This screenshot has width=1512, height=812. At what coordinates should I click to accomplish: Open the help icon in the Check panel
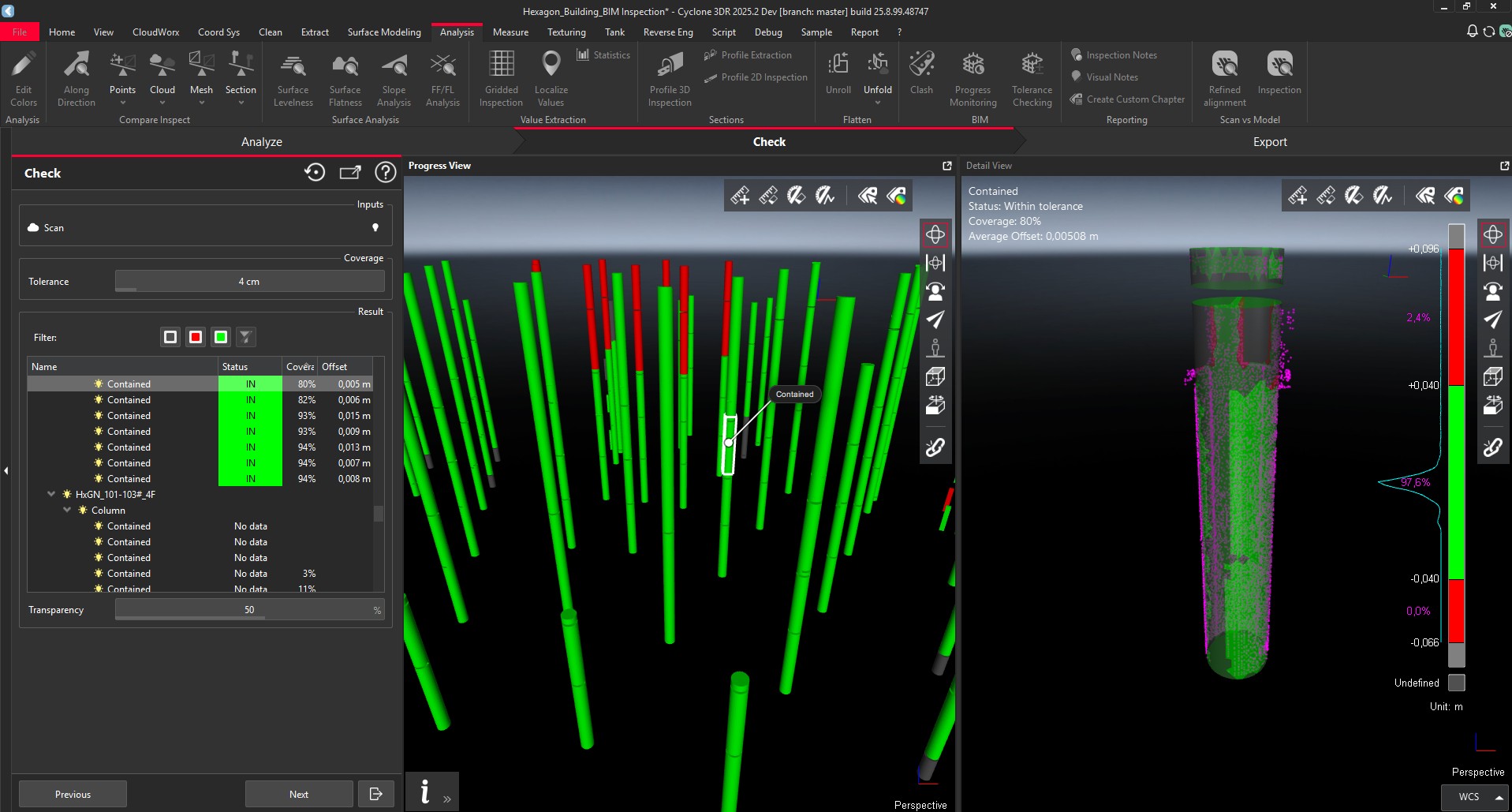[x=386, y=172]
